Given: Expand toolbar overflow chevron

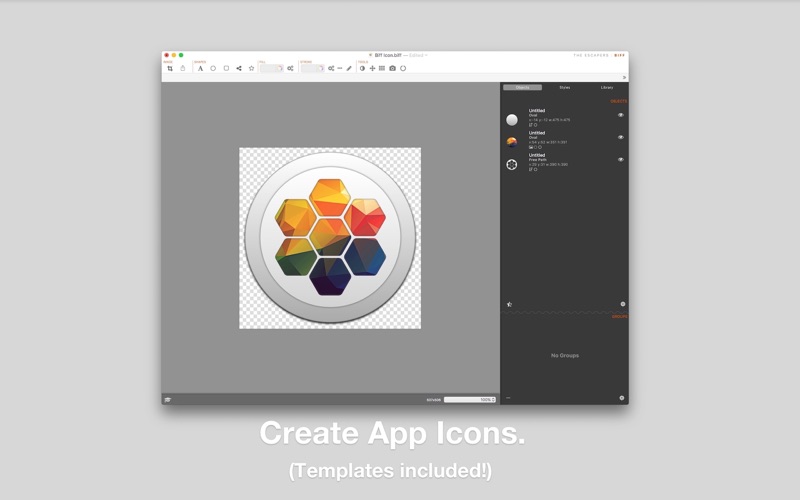Looking at the screenshot, I should (x=624, y=78).
